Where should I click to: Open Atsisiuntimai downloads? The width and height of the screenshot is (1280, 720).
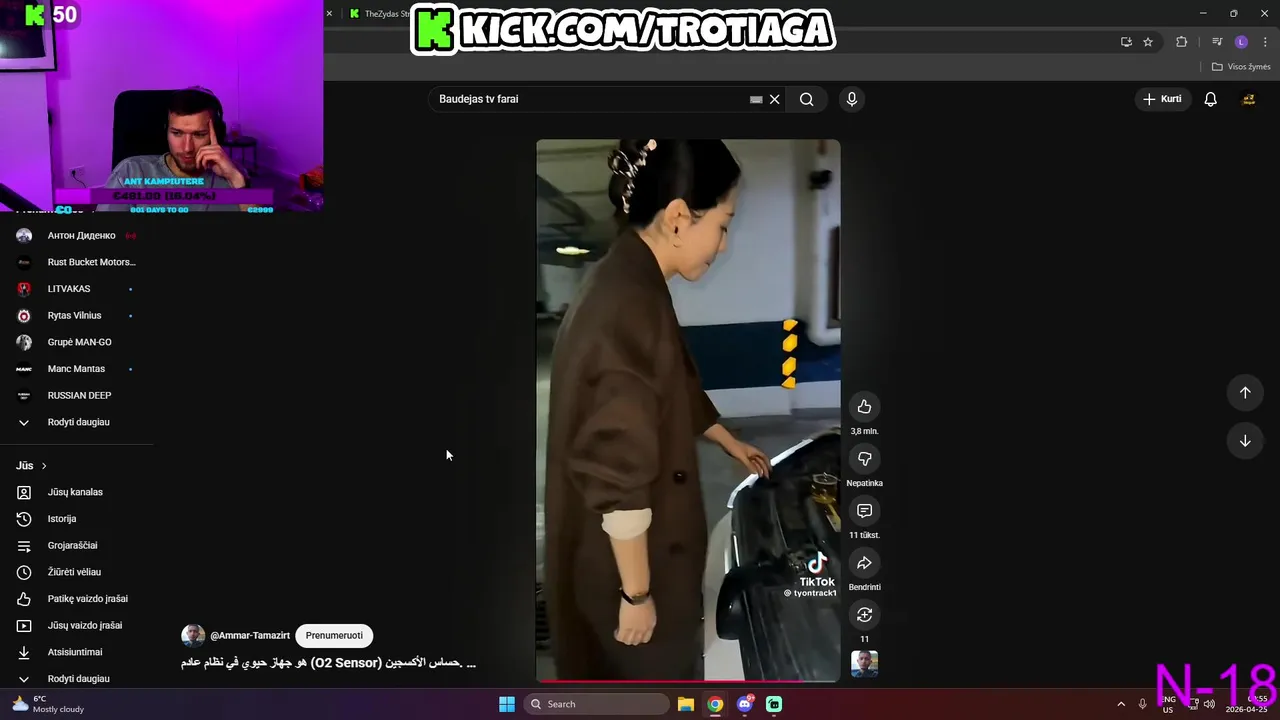[77, 652]
